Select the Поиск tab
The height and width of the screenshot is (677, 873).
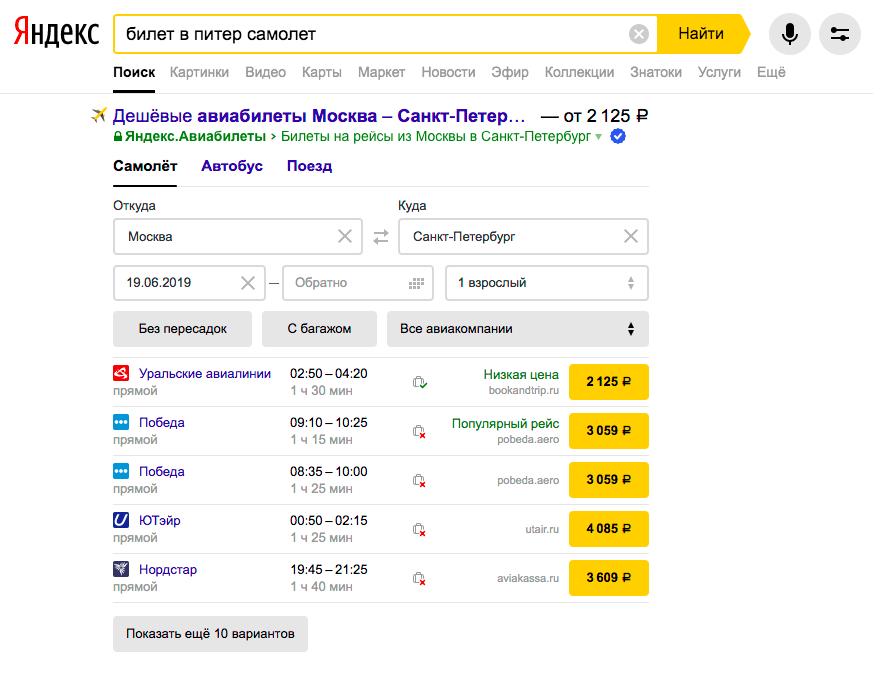[x=134, y=72]
